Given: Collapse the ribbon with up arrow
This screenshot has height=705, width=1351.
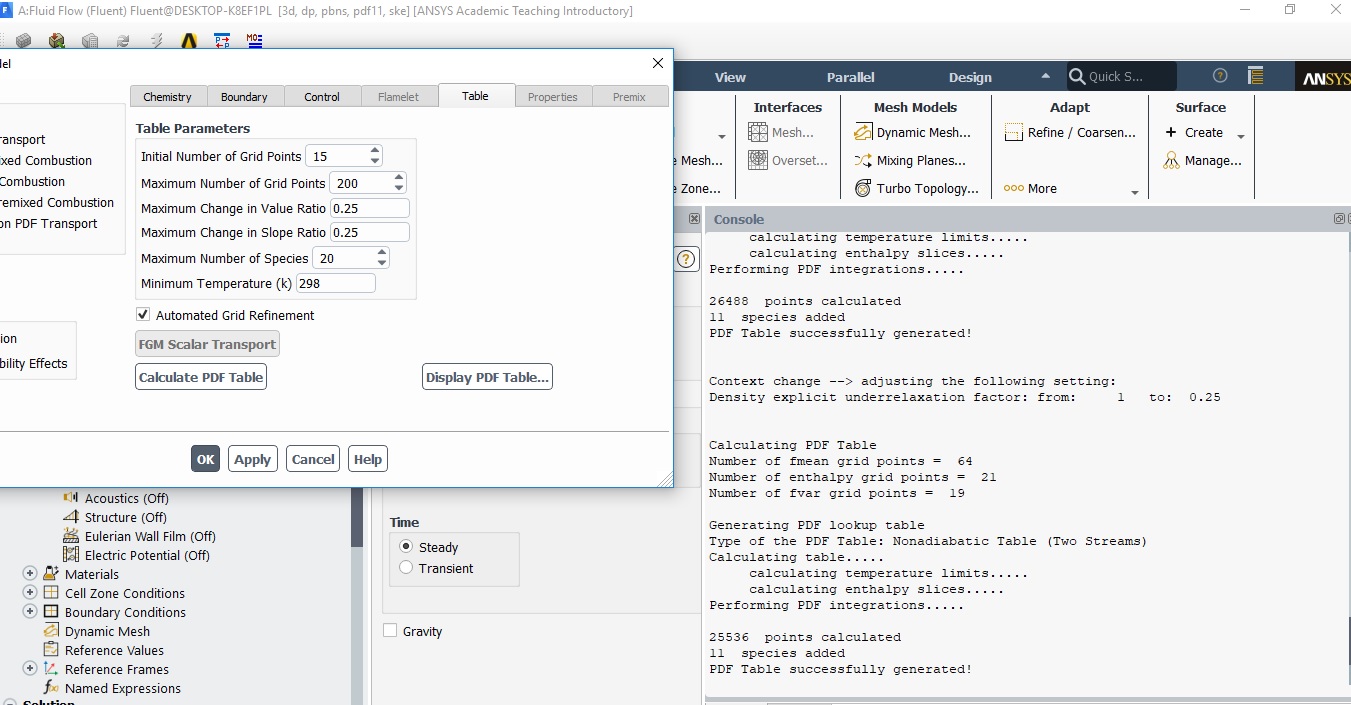Looking at the screenshot, I should click(1046, 76).
